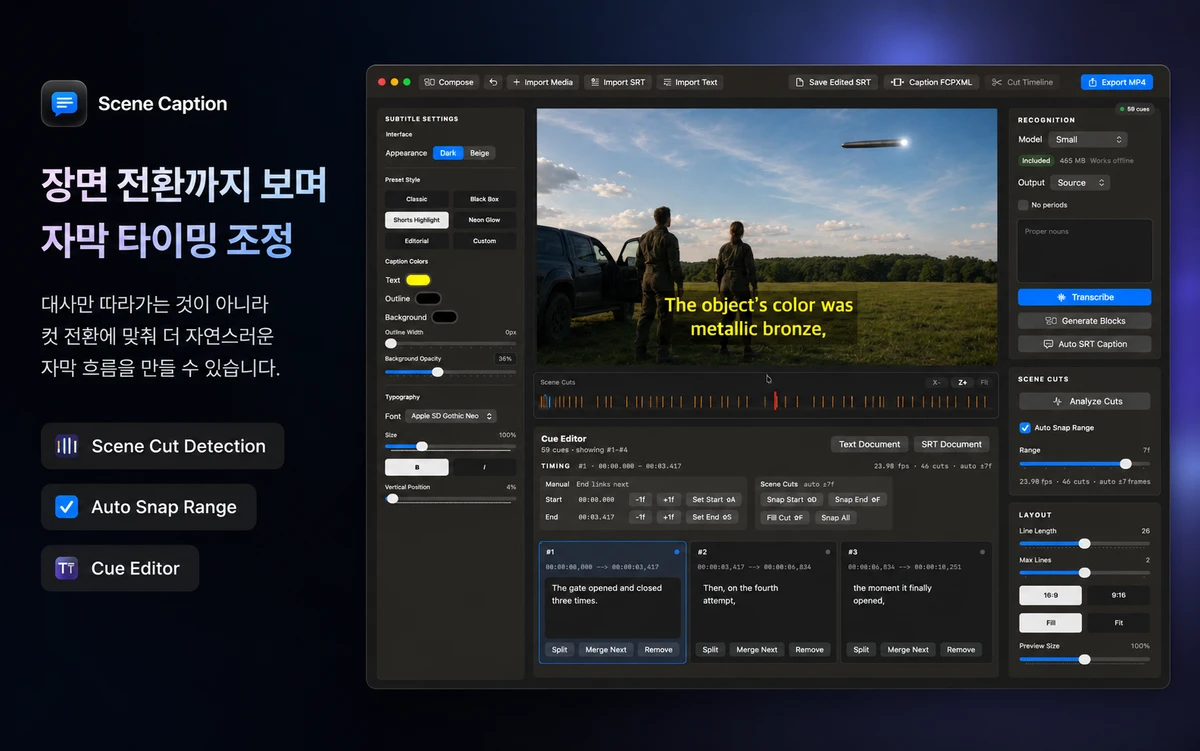Click Merge Next on cue #2
1200x751 pixels.
[757, 650]
